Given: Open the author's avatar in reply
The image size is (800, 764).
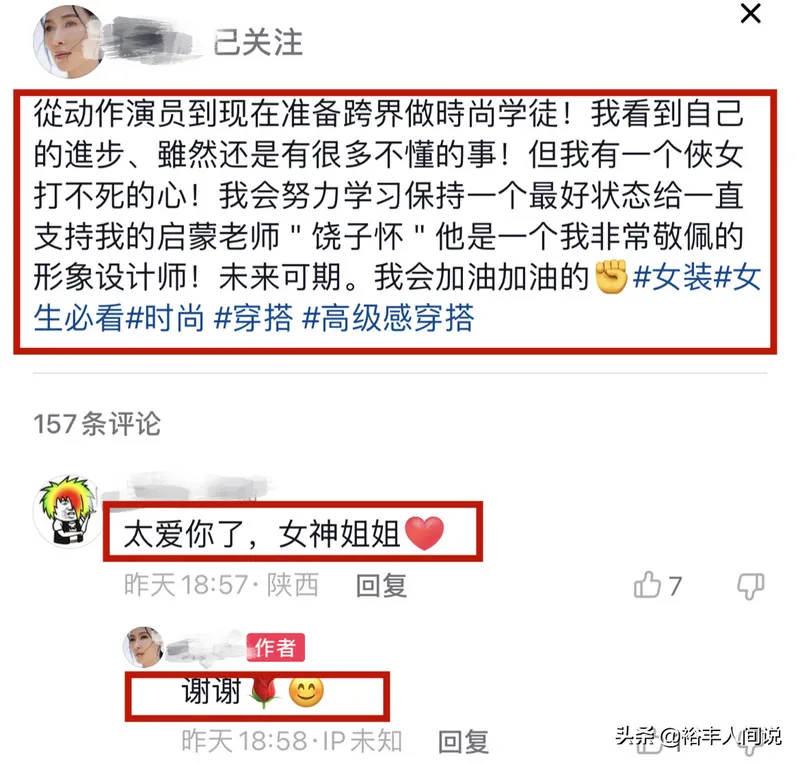Looking at the screenshot, I should pyautogui.click(x=143, y=647).
